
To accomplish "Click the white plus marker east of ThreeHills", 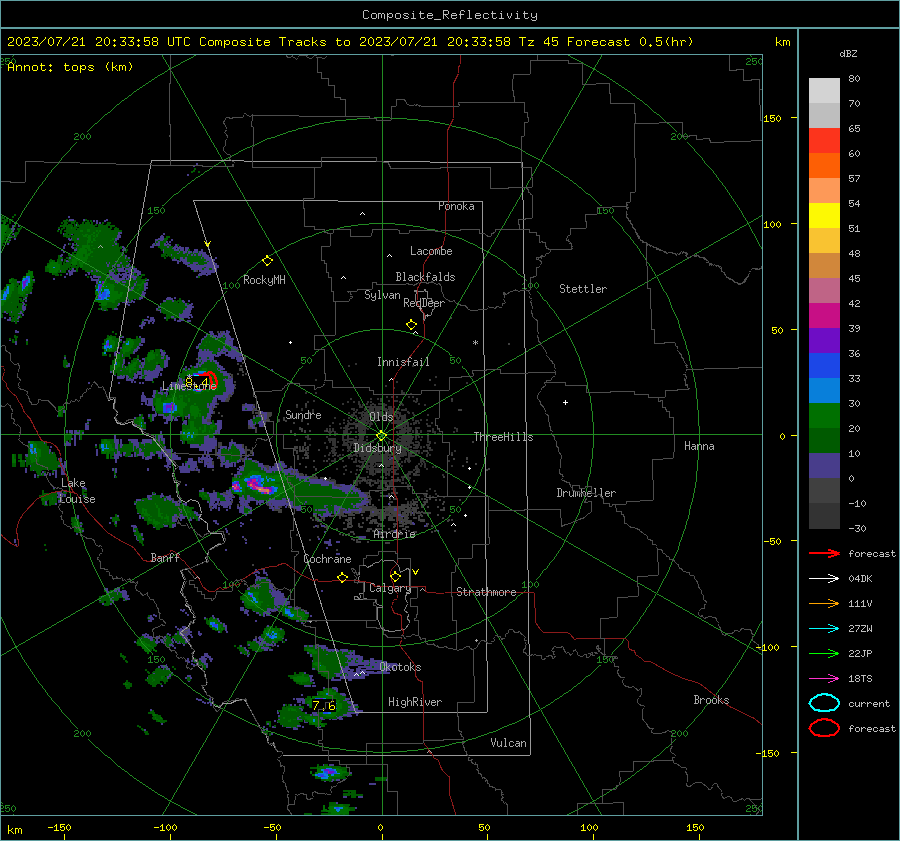I will point(565,402).
